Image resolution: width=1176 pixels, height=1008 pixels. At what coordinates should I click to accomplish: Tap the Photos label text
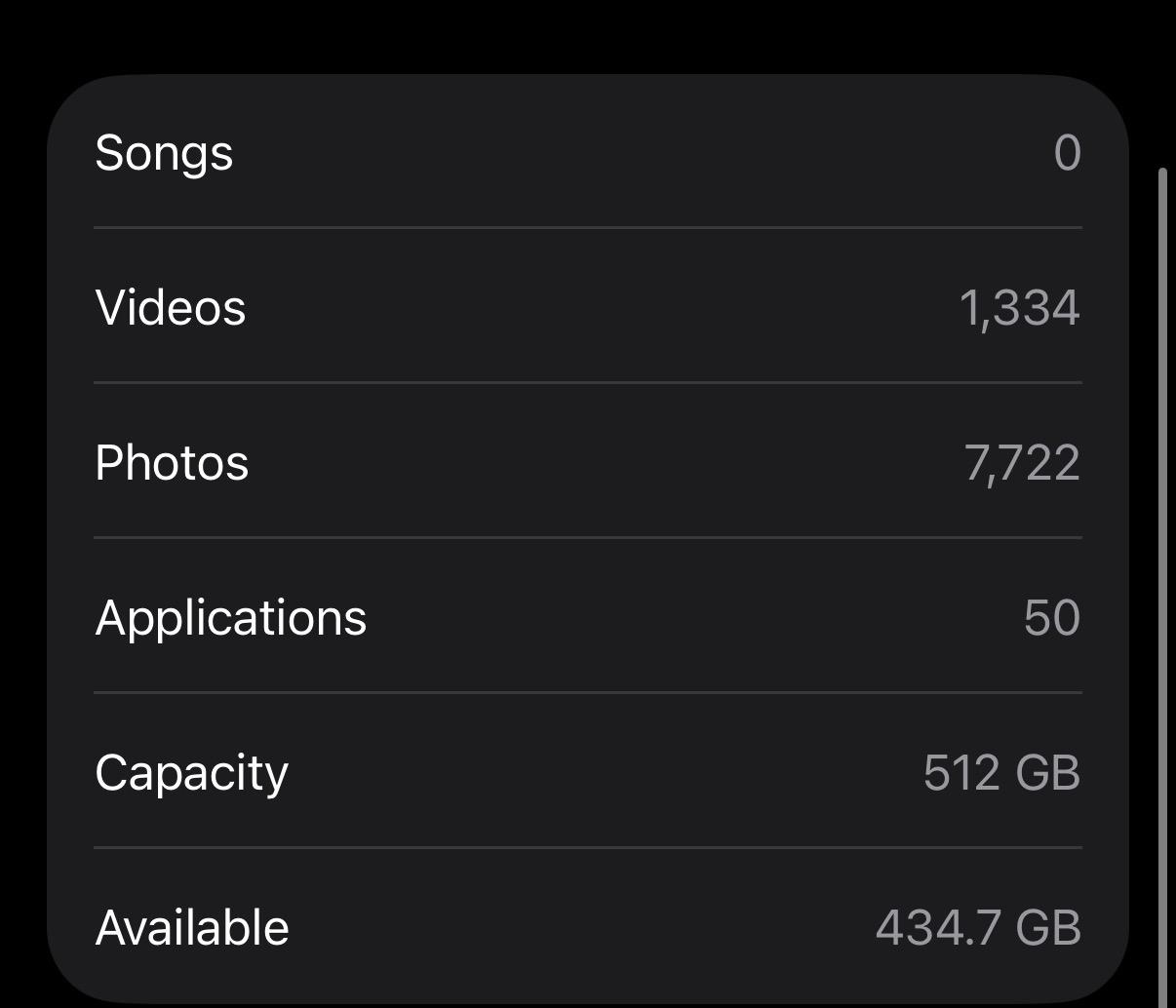(x=172, y=463)
